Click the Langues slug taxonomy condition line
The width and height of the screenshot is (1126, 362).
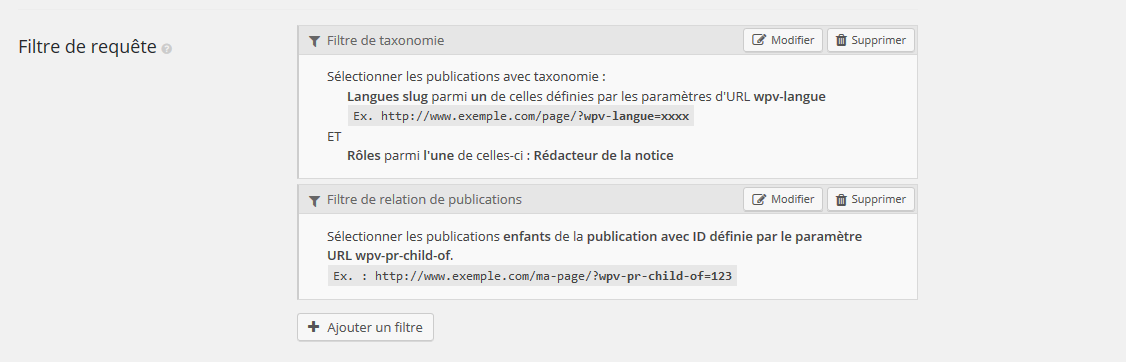[586, 96]
